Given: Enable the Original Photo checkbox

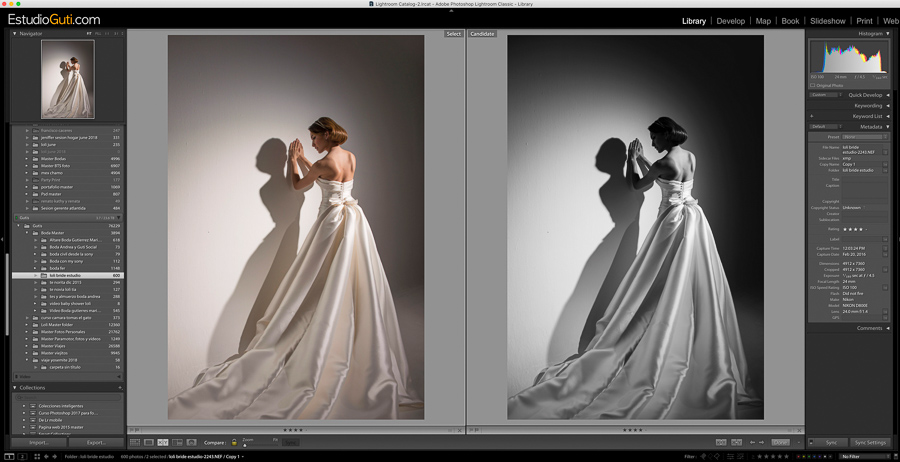Looking at the screenshot, I should pos(812,85).
